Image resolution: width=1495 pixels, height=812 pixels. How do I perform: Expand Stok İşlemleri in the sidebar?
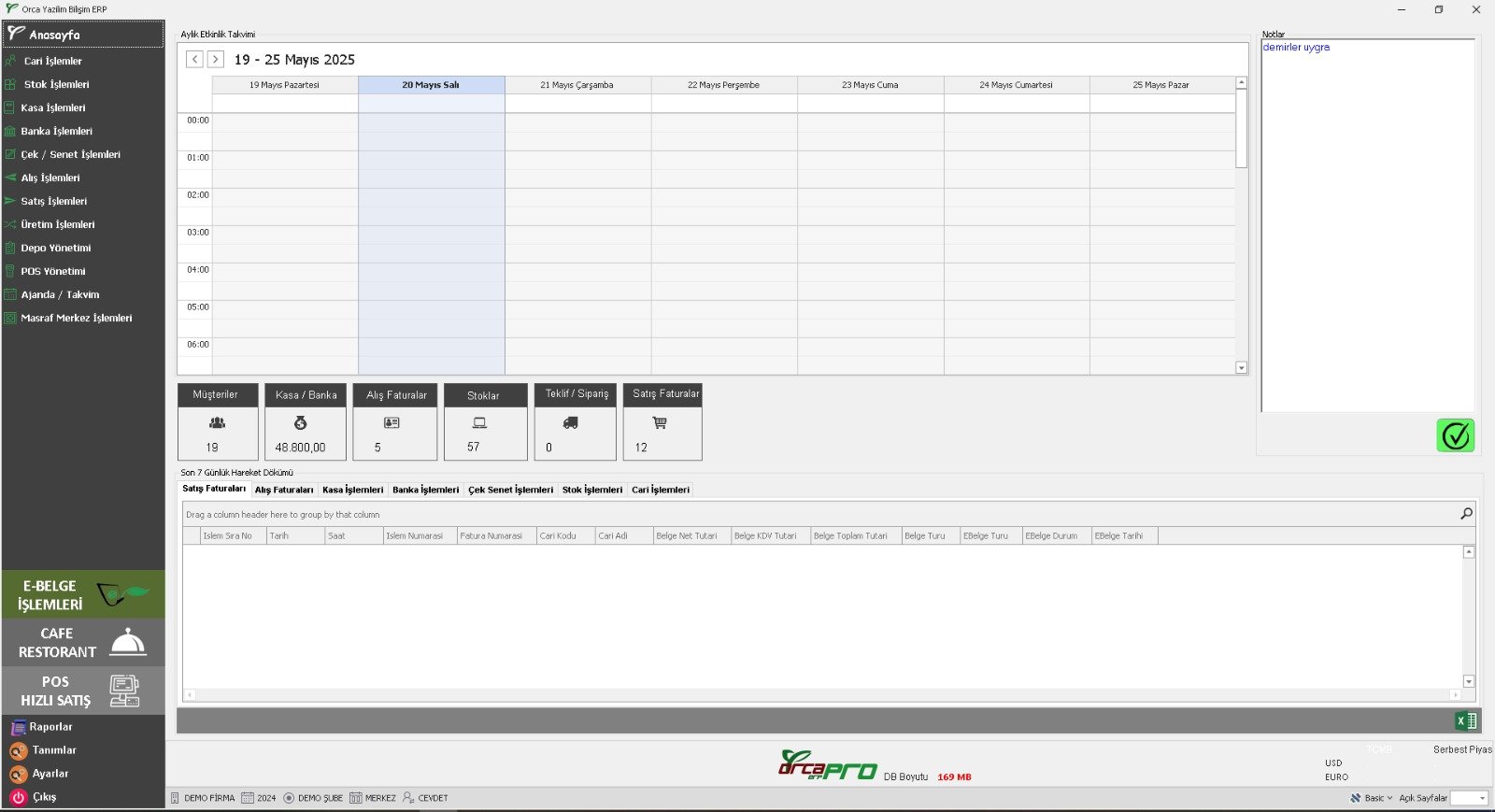point(56,84)
